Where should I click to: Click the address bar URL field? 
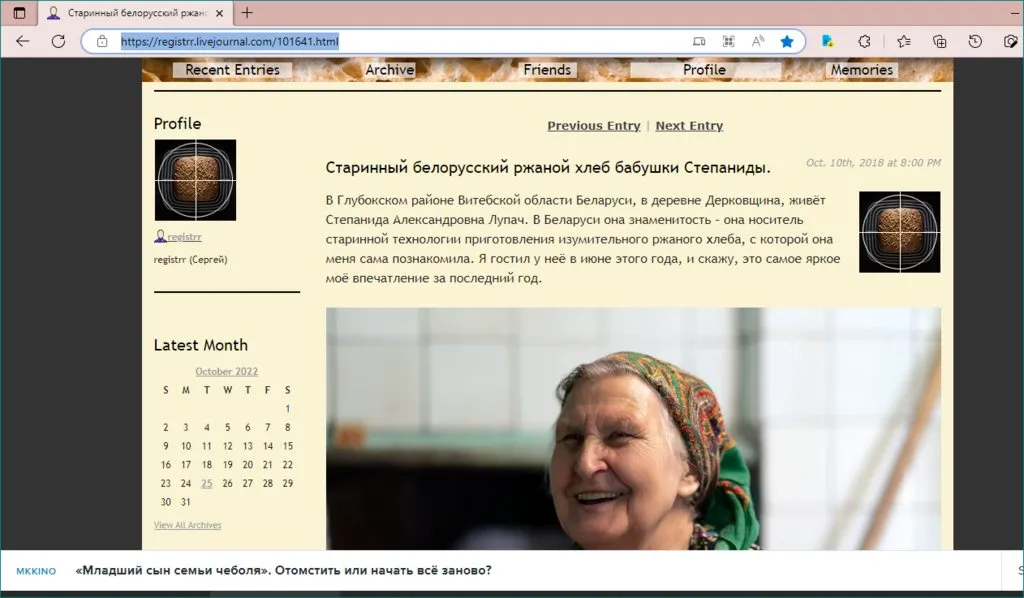pos(400,41)
